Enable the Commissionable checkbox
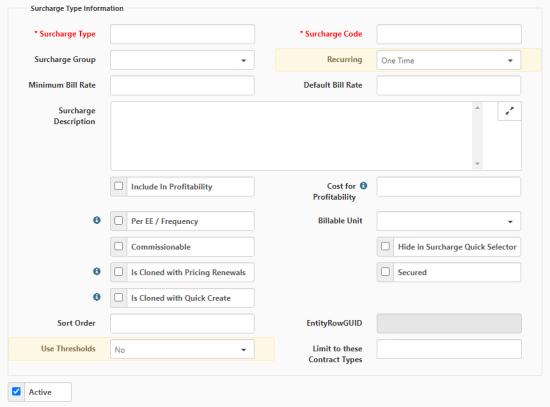Viewport: 550px width, 407px height. (x=119, y=246)
